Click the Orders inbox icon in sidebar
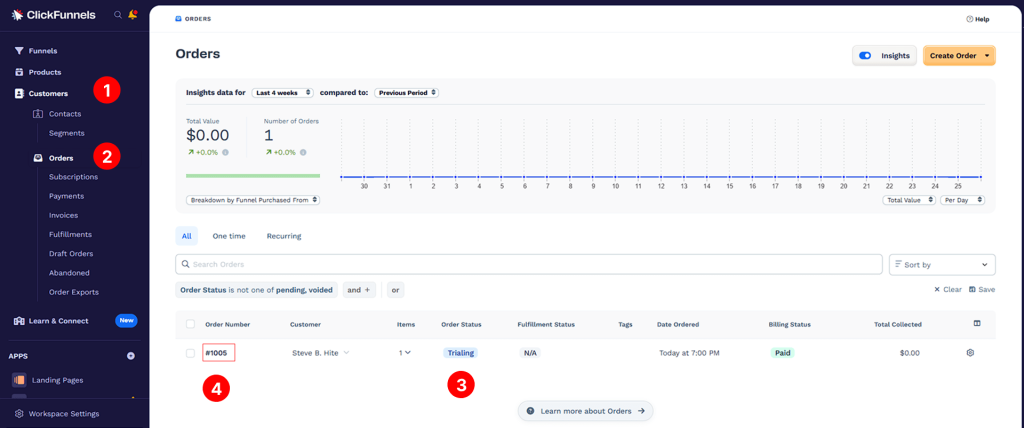This screenshot has height=428, width=1024. pyautogui.click(x=37, y=157)
